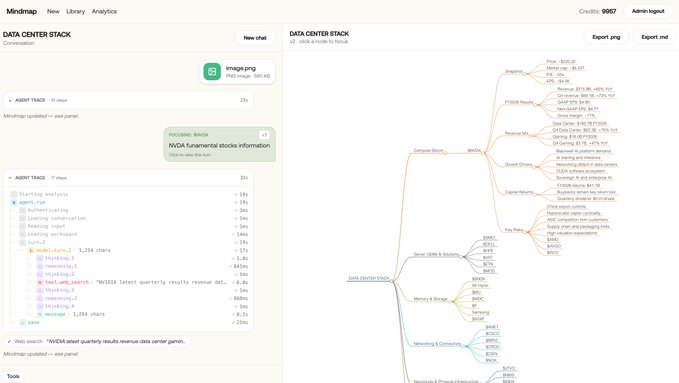Focus the Capital Returns node
The height and width of the screenshot is (383, 679).
[x=519, y=192]
